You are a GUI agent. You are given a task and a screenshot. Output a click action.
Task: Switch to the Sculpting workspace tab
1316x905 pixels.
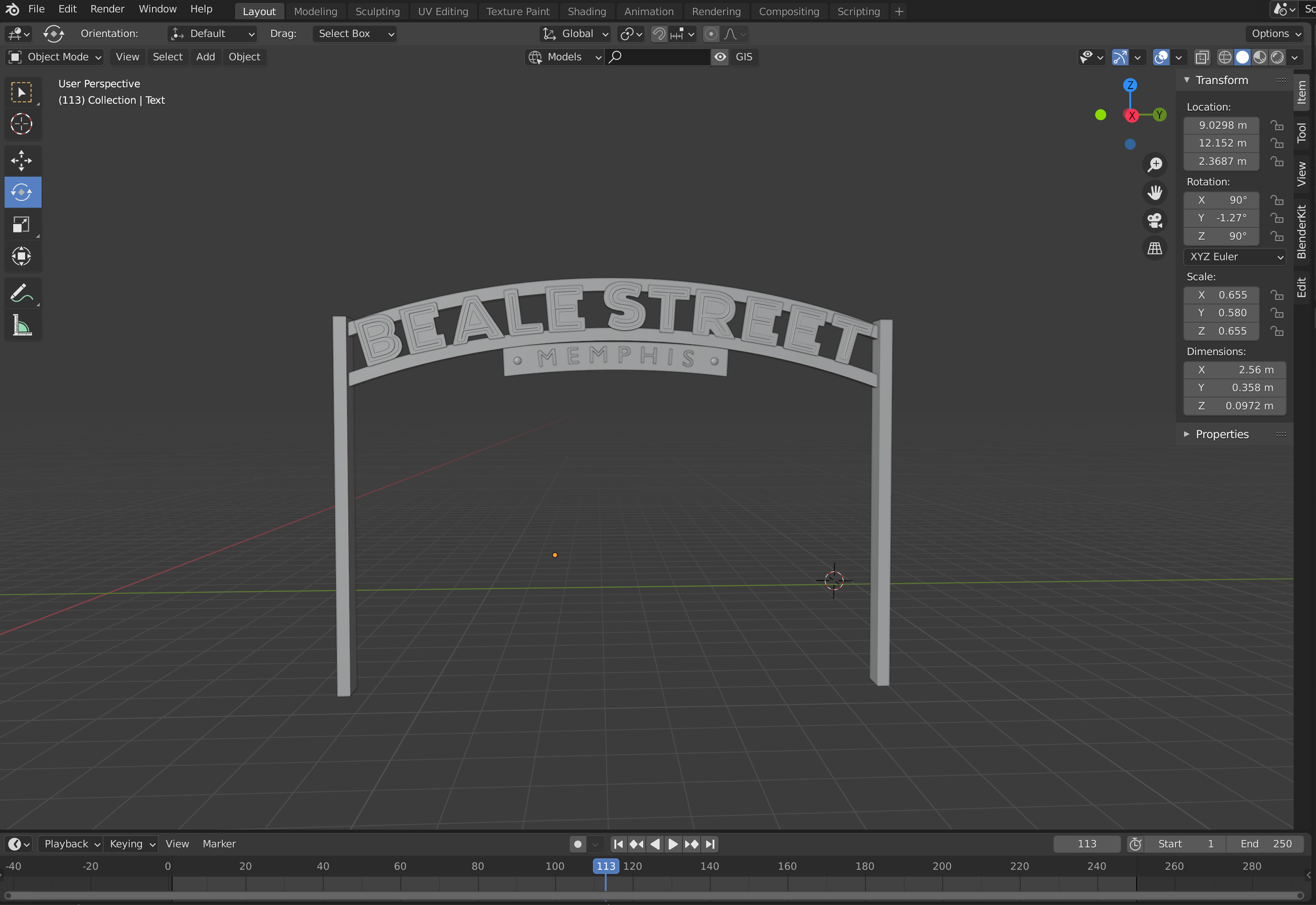377,12
